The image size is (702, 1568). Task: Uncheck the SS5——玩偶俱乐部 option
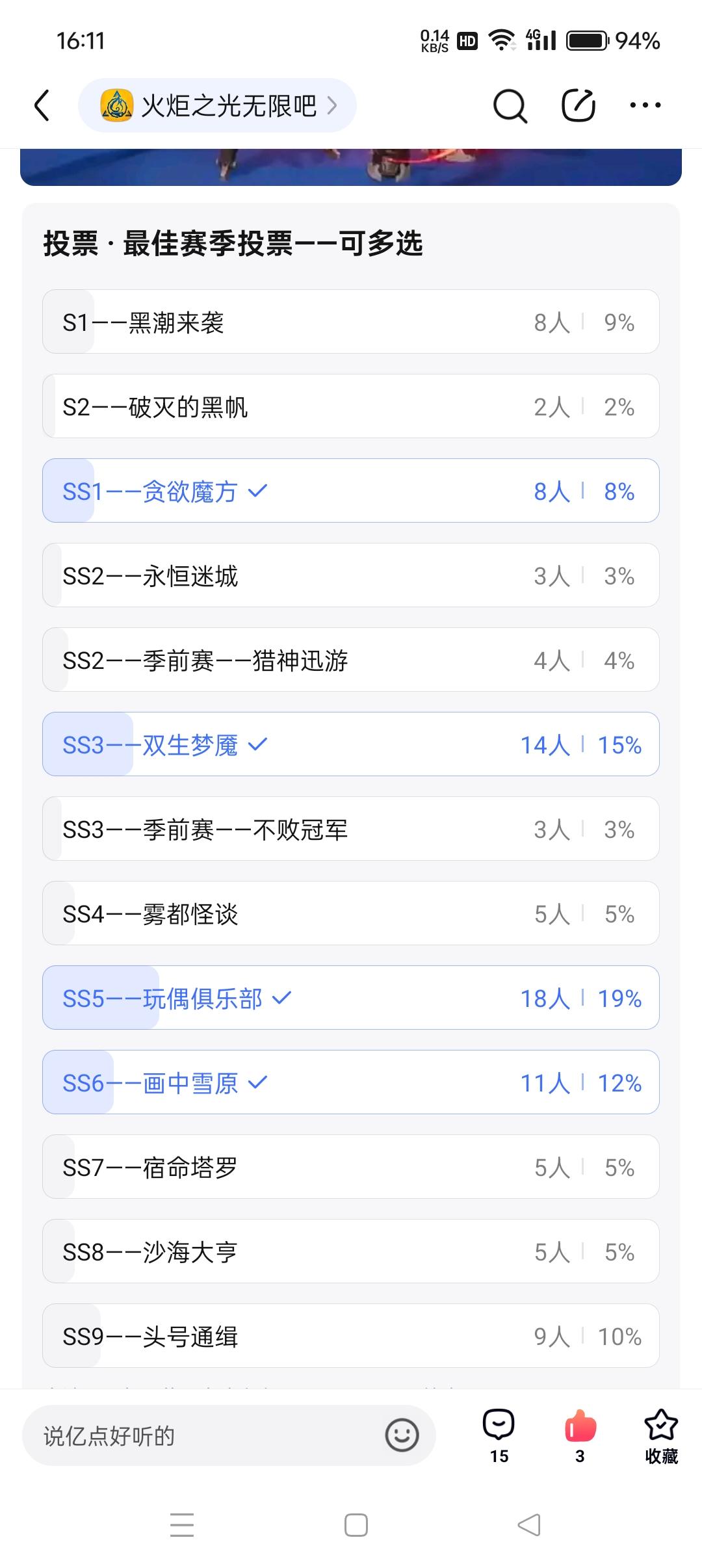[x=351, y=998]
